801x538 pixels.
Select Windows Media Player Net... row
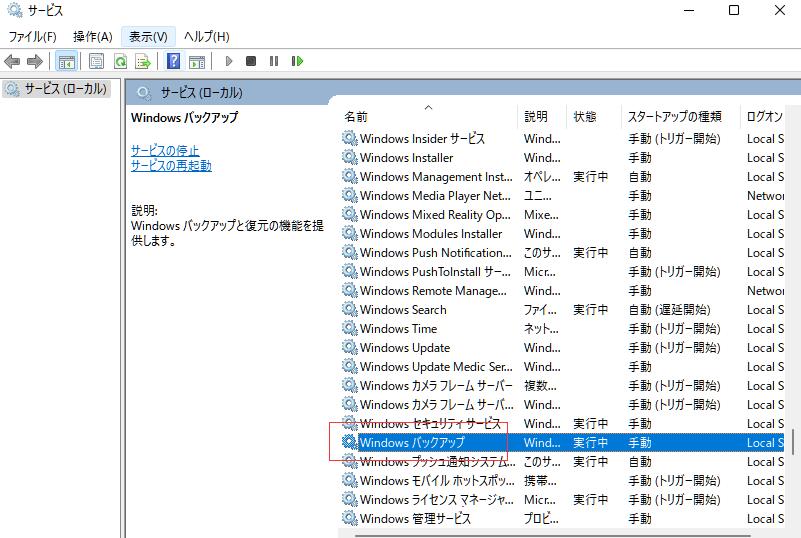tap(562, 196)
